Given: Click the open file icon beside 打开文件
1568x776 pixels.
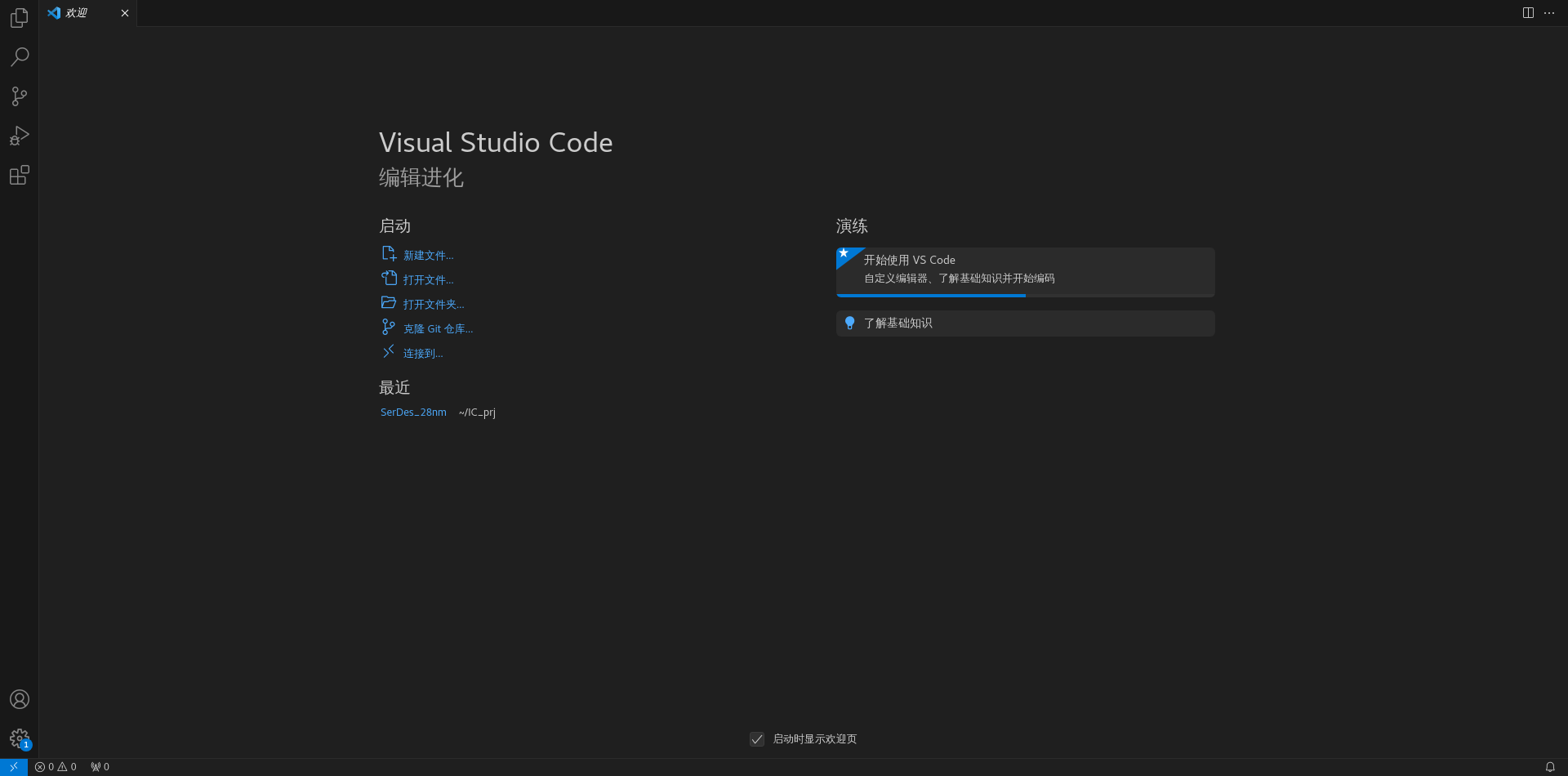Looking at the screenshot, I should click(x=389, y=279).
